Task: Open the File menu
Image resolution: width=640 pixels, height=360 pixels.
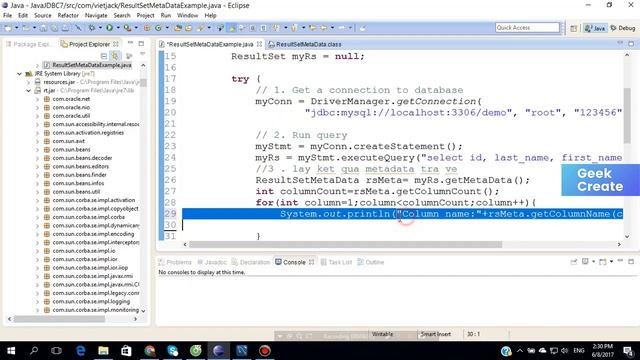Action: pos(7,16)
